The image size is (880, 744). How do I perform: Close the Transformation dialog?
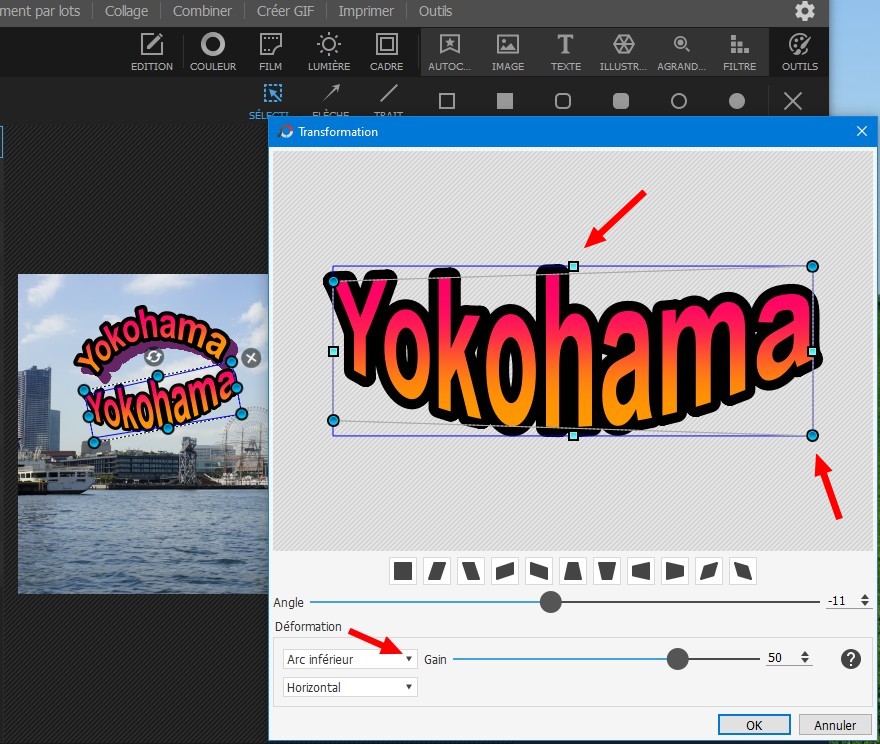tap(862, 131)
